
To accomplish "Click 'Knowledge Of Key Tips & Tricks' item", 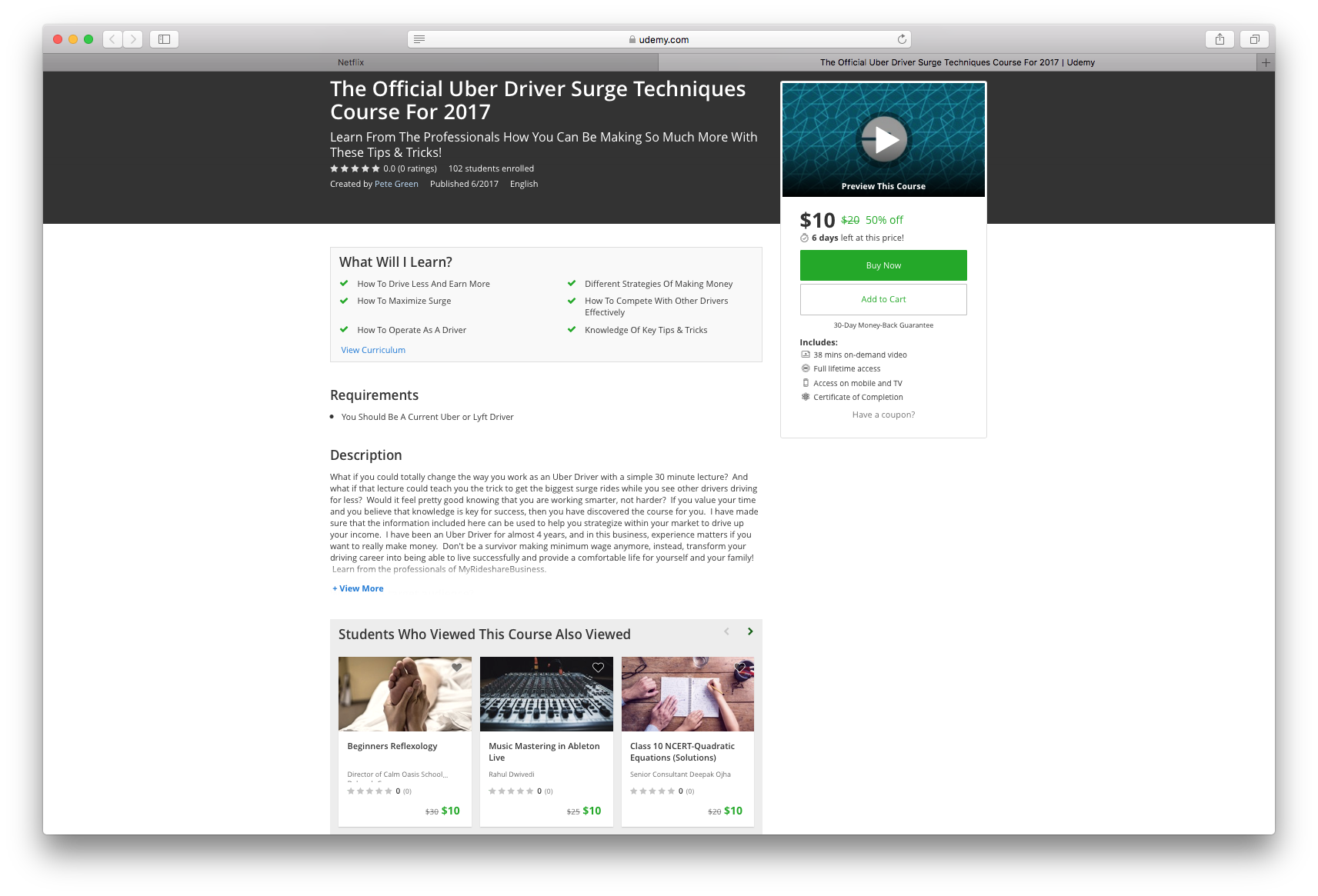I will tap(646, 330).
